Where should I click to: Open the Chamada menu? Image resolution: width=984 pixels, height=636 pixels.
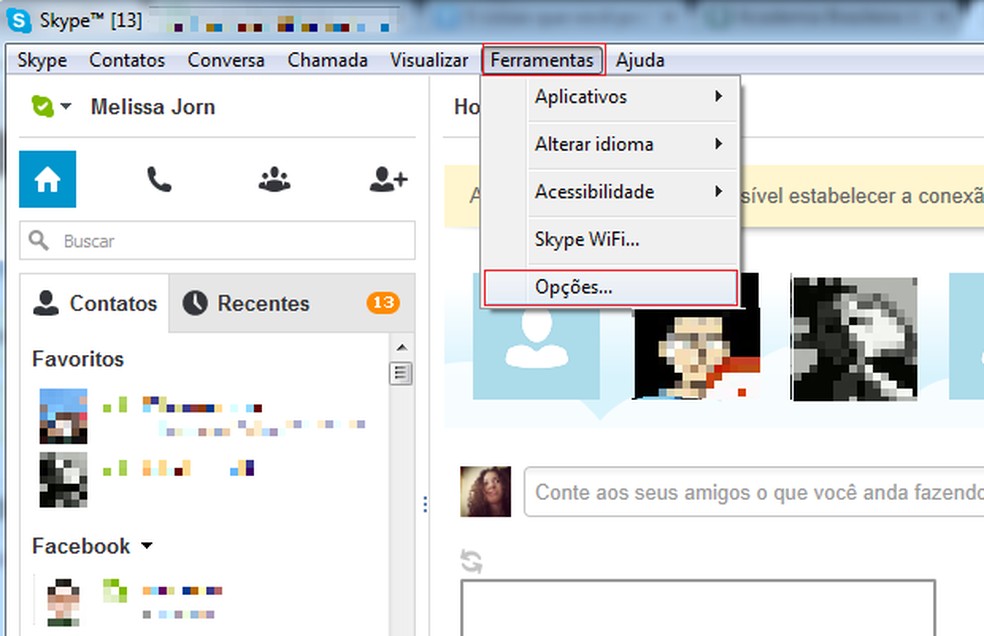tap(328, 60)
